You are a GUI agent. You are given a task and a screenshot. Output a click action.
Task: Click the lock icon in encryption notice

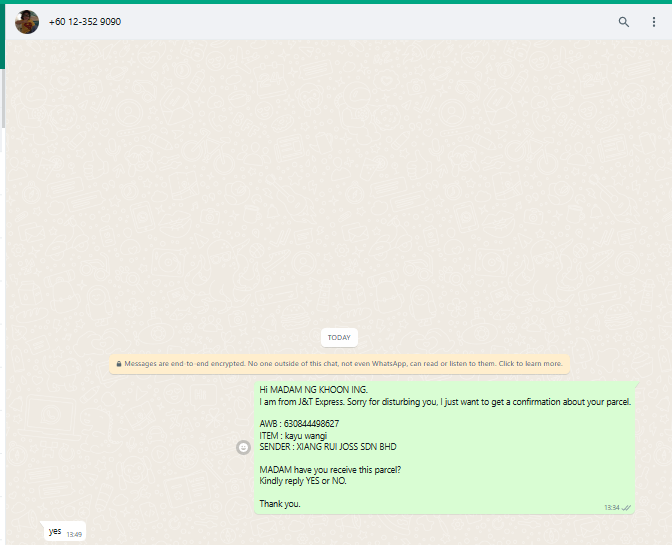[x=119, y=364]
